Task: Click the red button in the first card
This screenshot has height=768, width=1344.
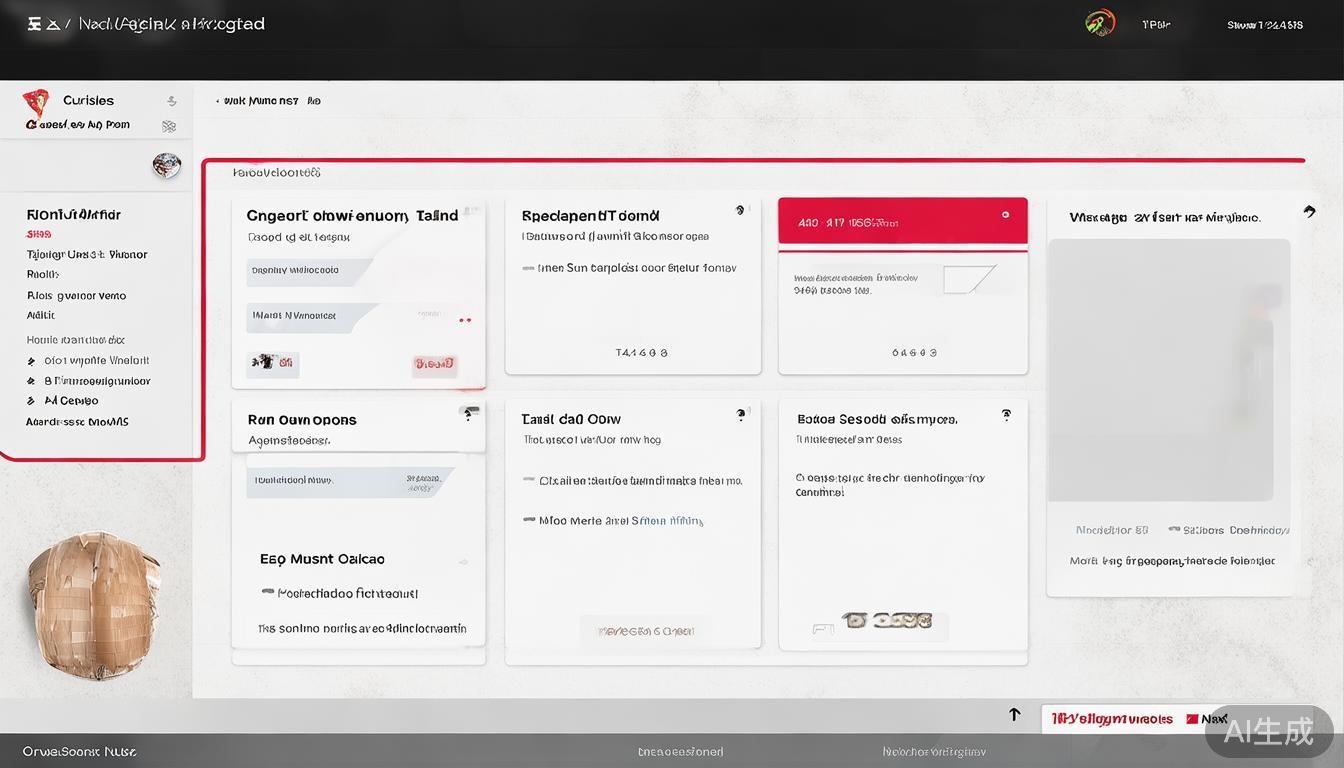Action: (434, 364)
